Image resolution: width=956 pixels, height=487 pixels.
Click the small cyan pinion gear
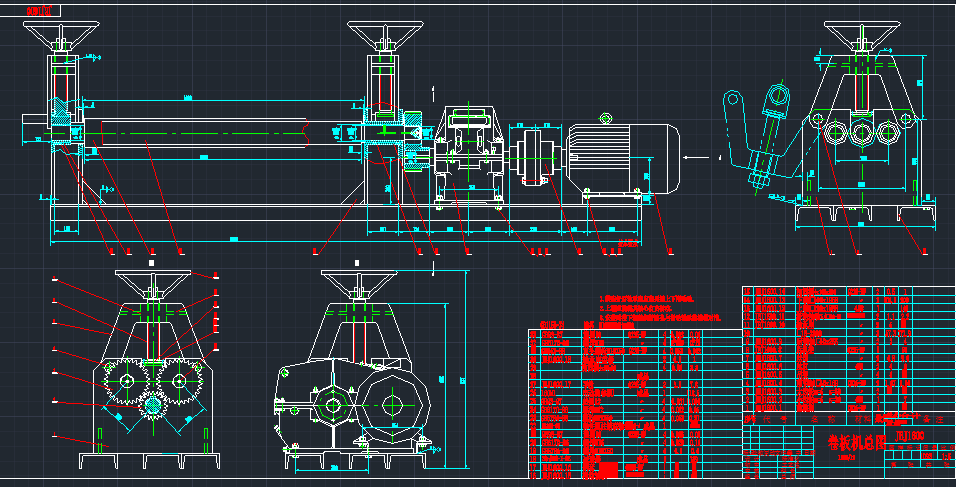pos(153,406)
